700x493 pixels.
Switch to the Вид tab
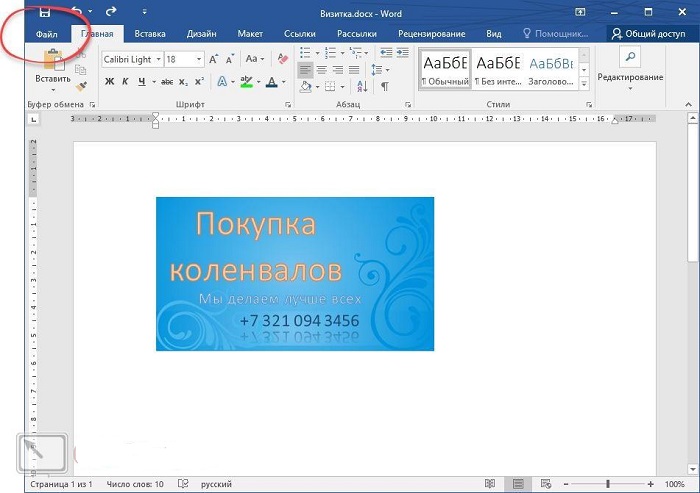tap(494, 34)
